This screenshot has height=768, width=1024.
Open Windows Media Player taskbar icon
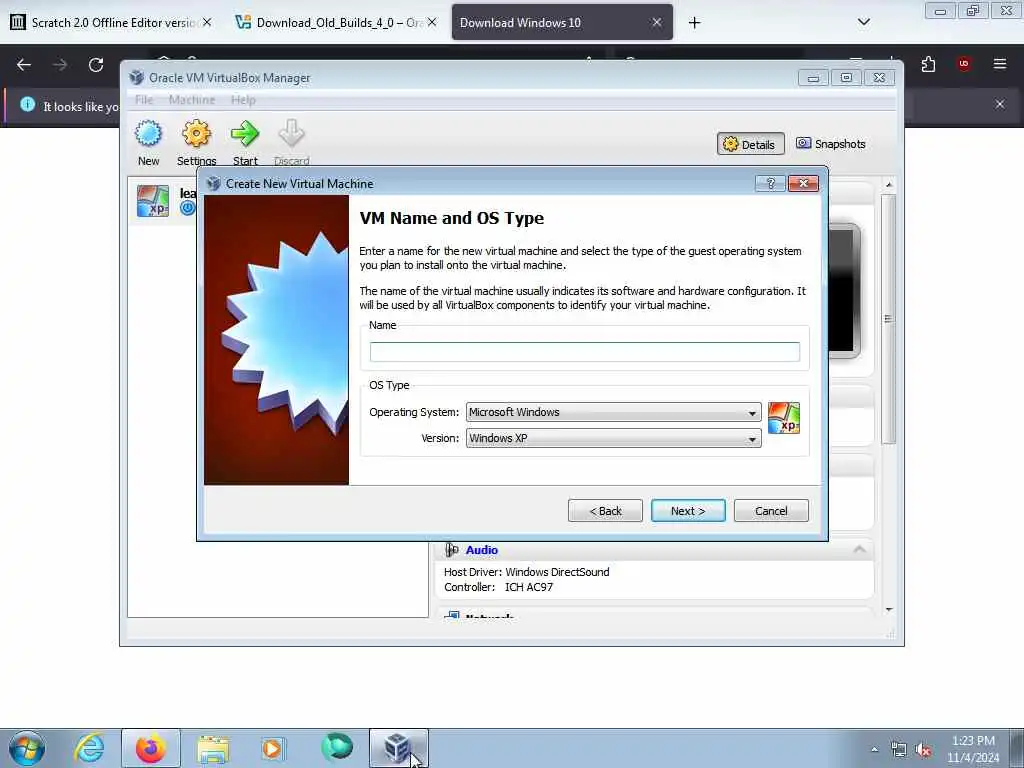(273, 748)
